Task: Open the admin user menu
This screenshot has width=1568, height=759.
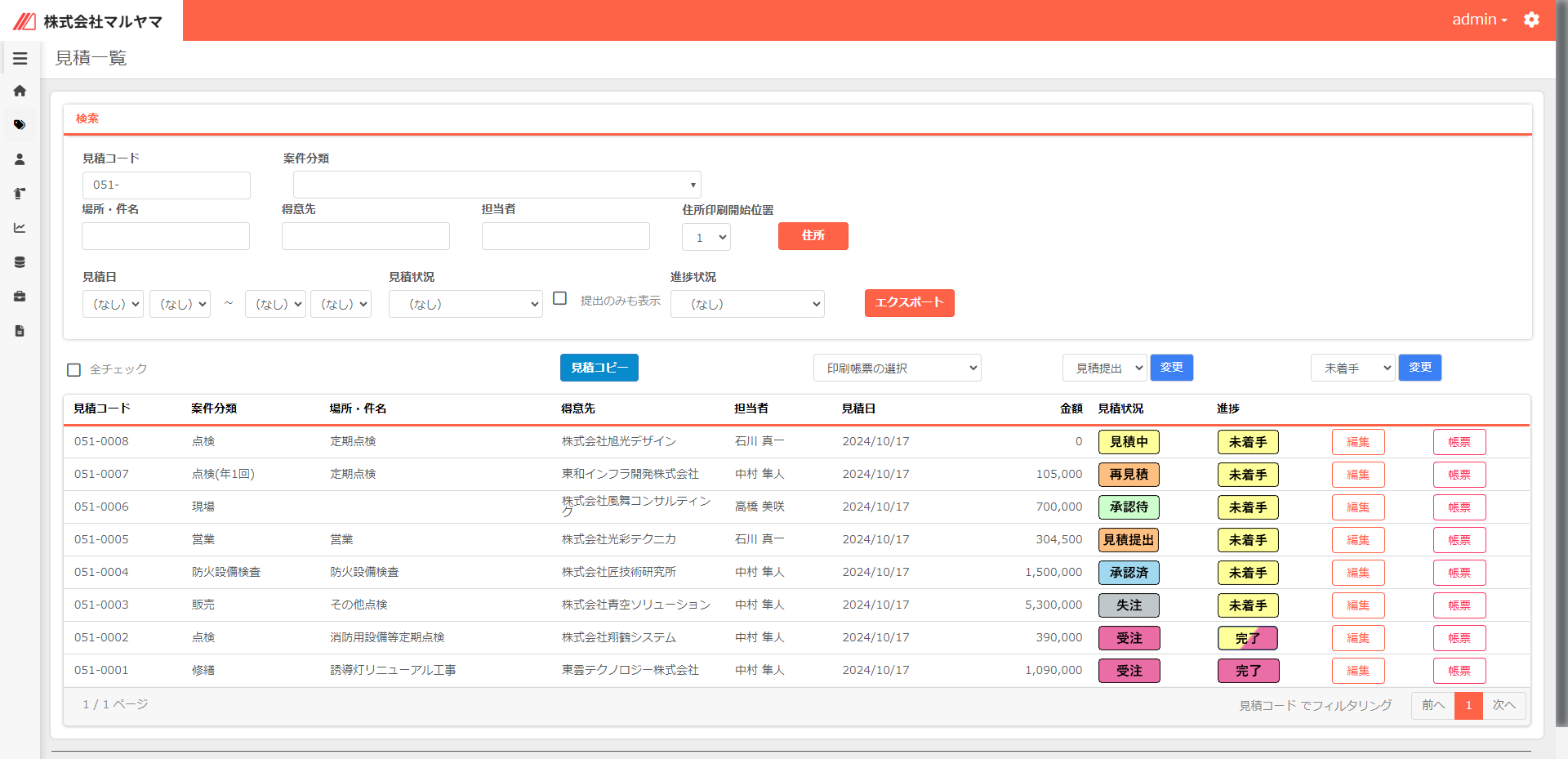Action: [1479, 20]
